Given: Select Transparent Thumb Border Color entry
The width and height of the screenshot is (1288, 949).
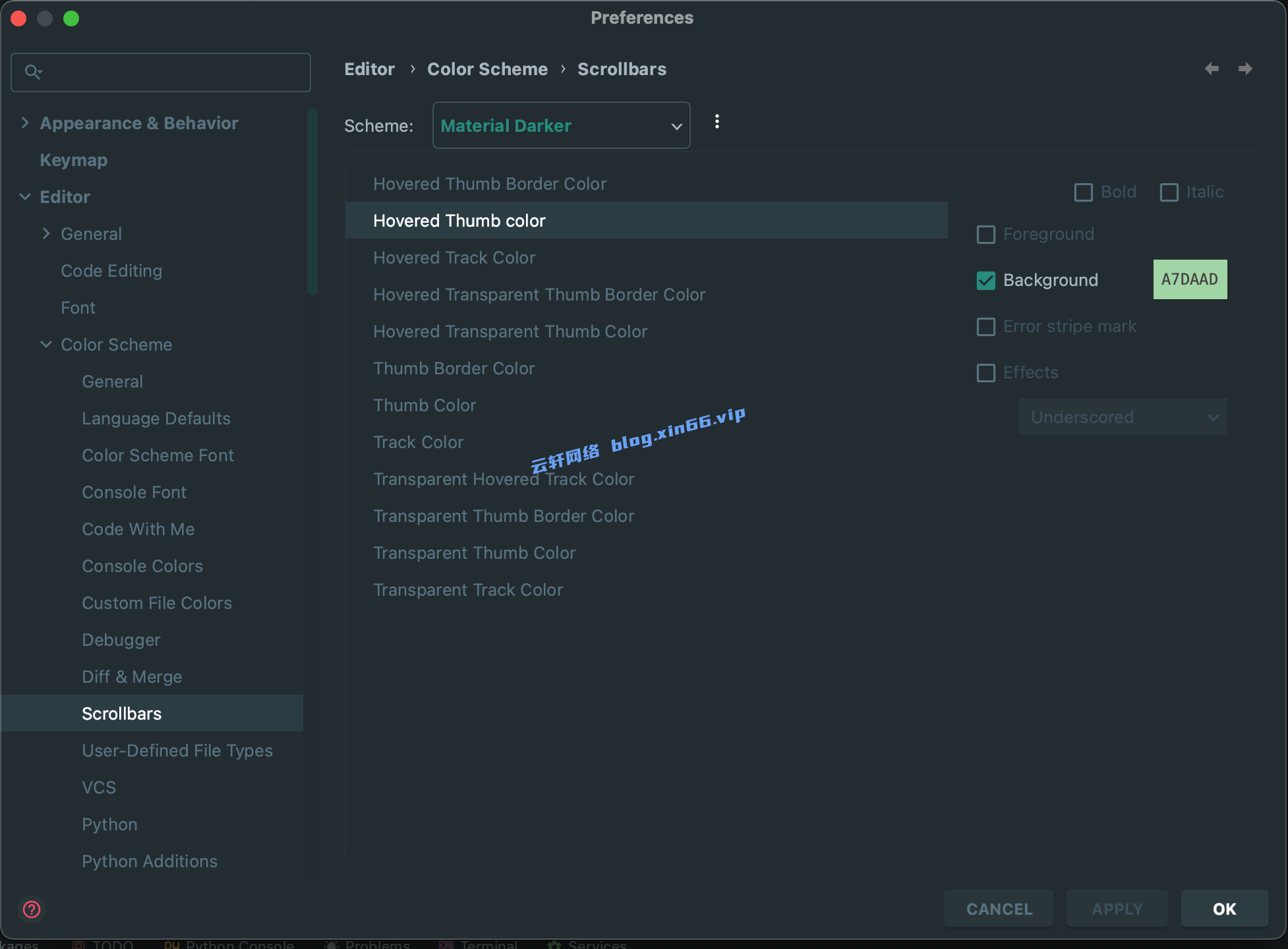Looking at the screenshot, I should pos(647,515).
